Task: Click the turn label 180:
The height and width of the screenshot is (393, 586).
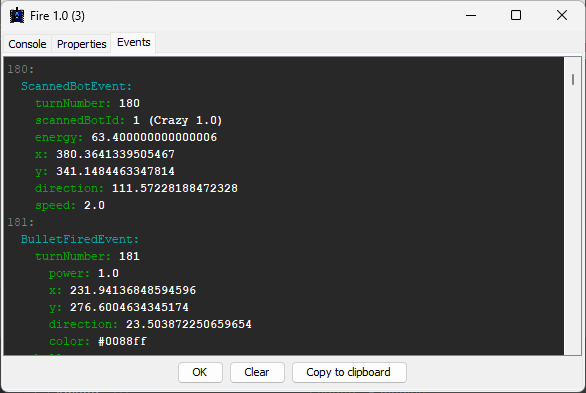Action: click(21, 69)
